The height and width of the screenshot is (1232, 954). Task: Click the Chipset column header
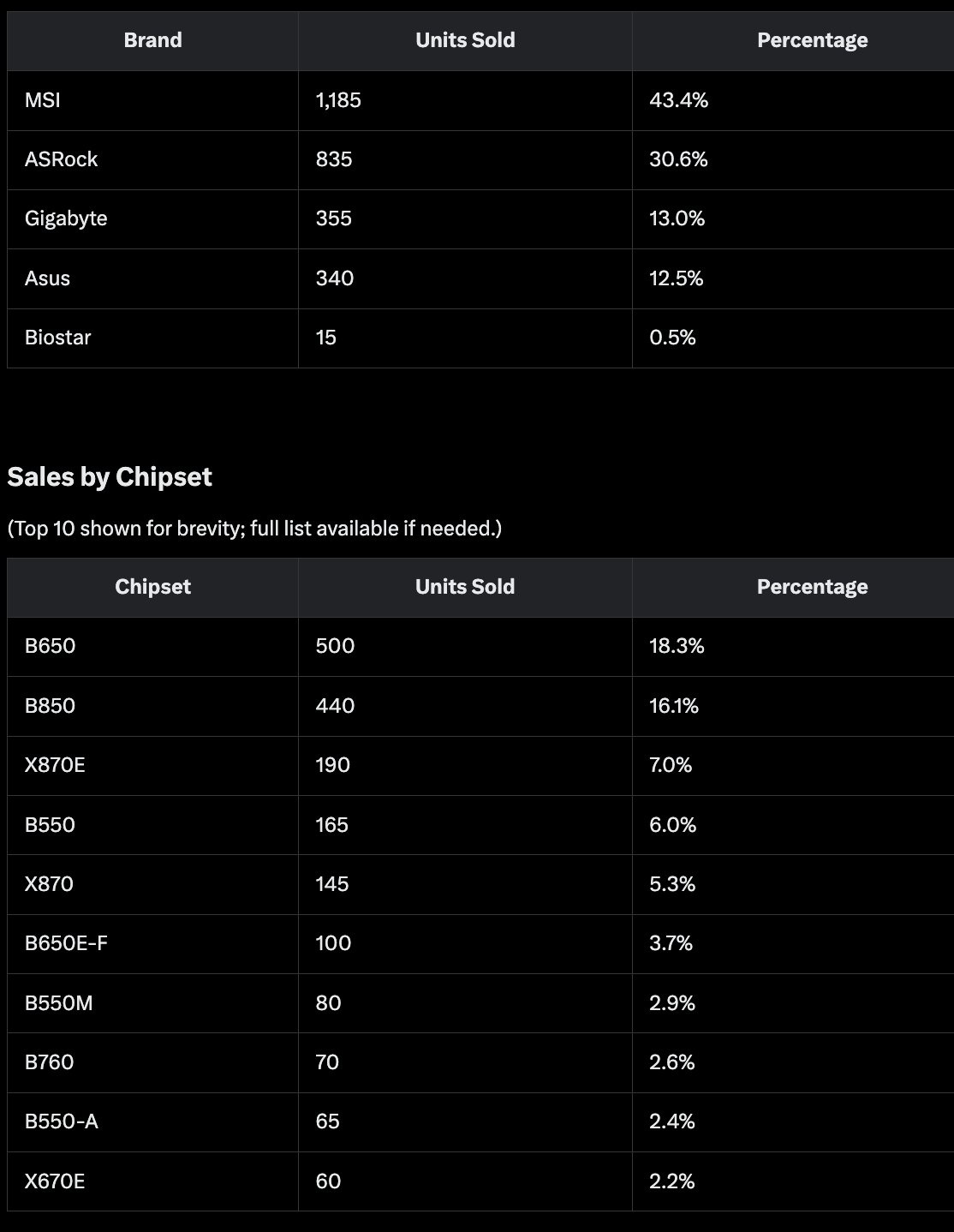152,587
